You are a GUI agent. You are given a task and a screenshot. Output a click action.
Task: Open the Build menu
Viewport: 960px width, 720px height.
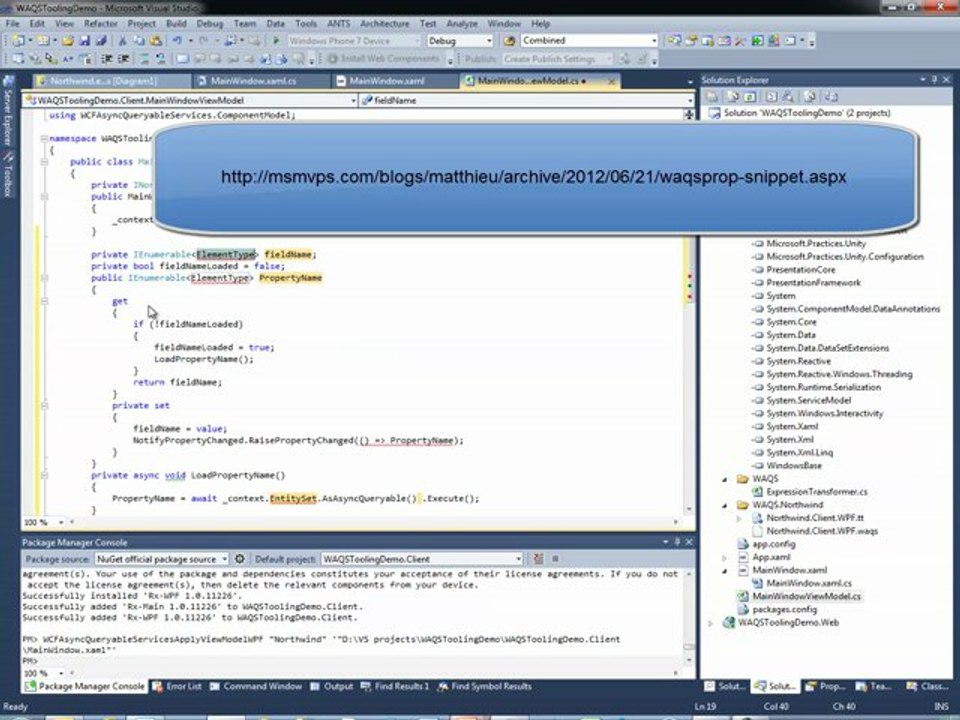click(x=176, y=24)
